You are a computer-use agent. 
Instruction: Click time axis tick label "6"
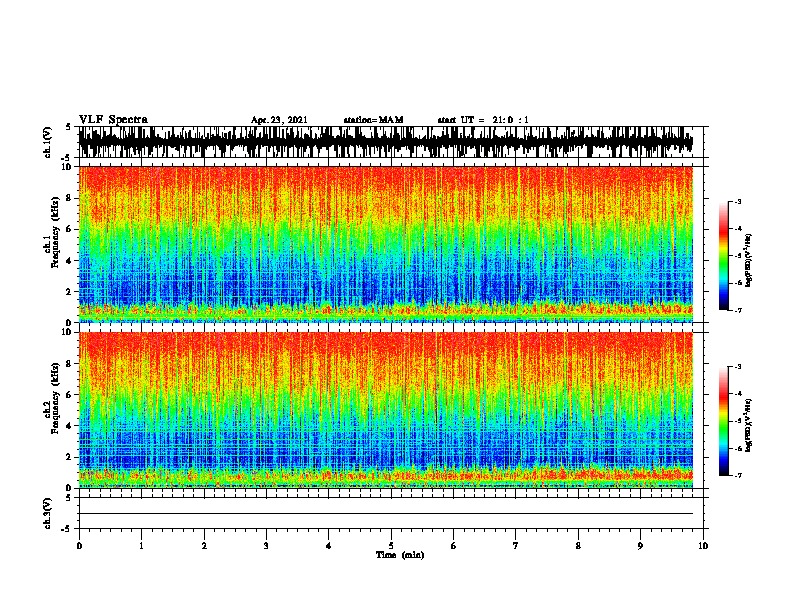(454, 546)
